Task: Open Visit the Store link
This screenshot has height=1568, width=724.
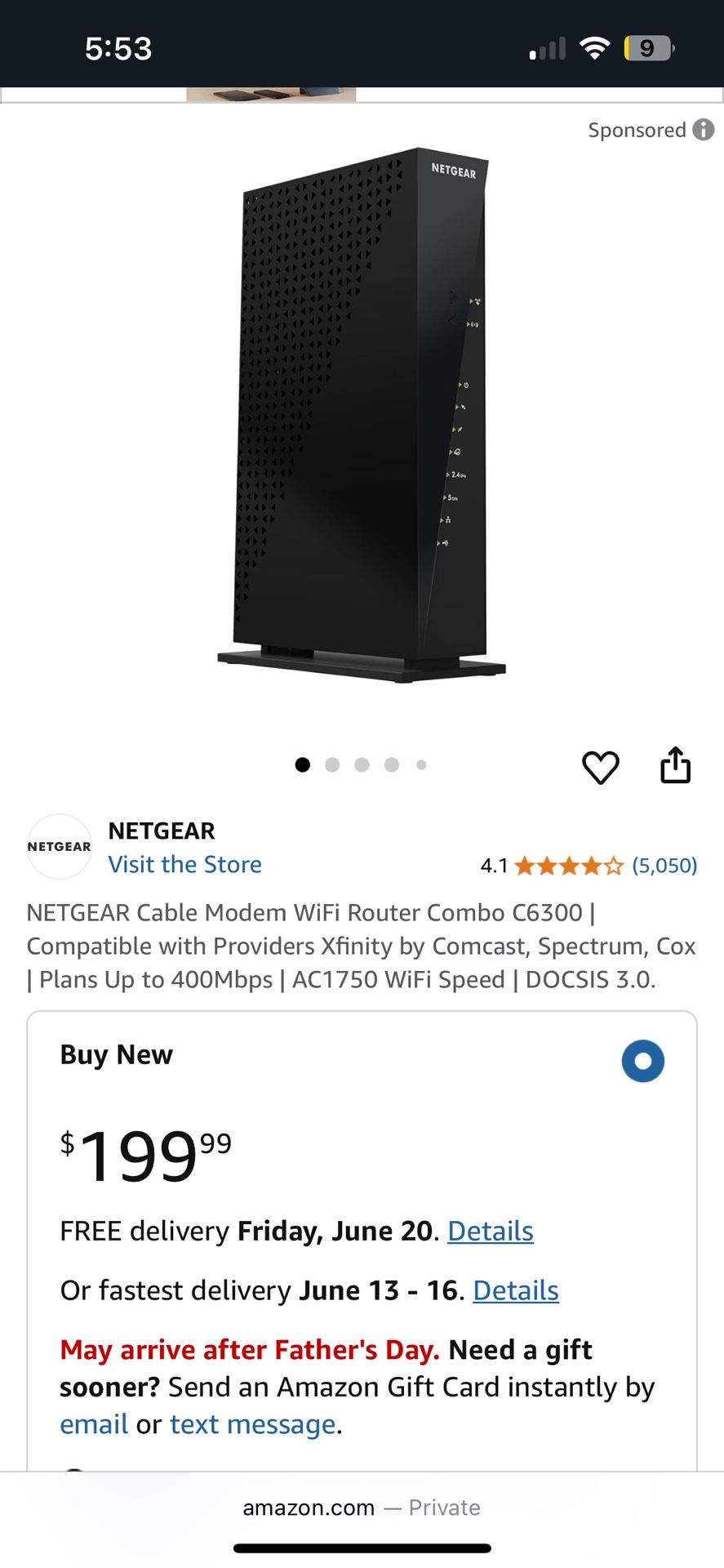Action: pyautogui.click(x=185, y=864)
